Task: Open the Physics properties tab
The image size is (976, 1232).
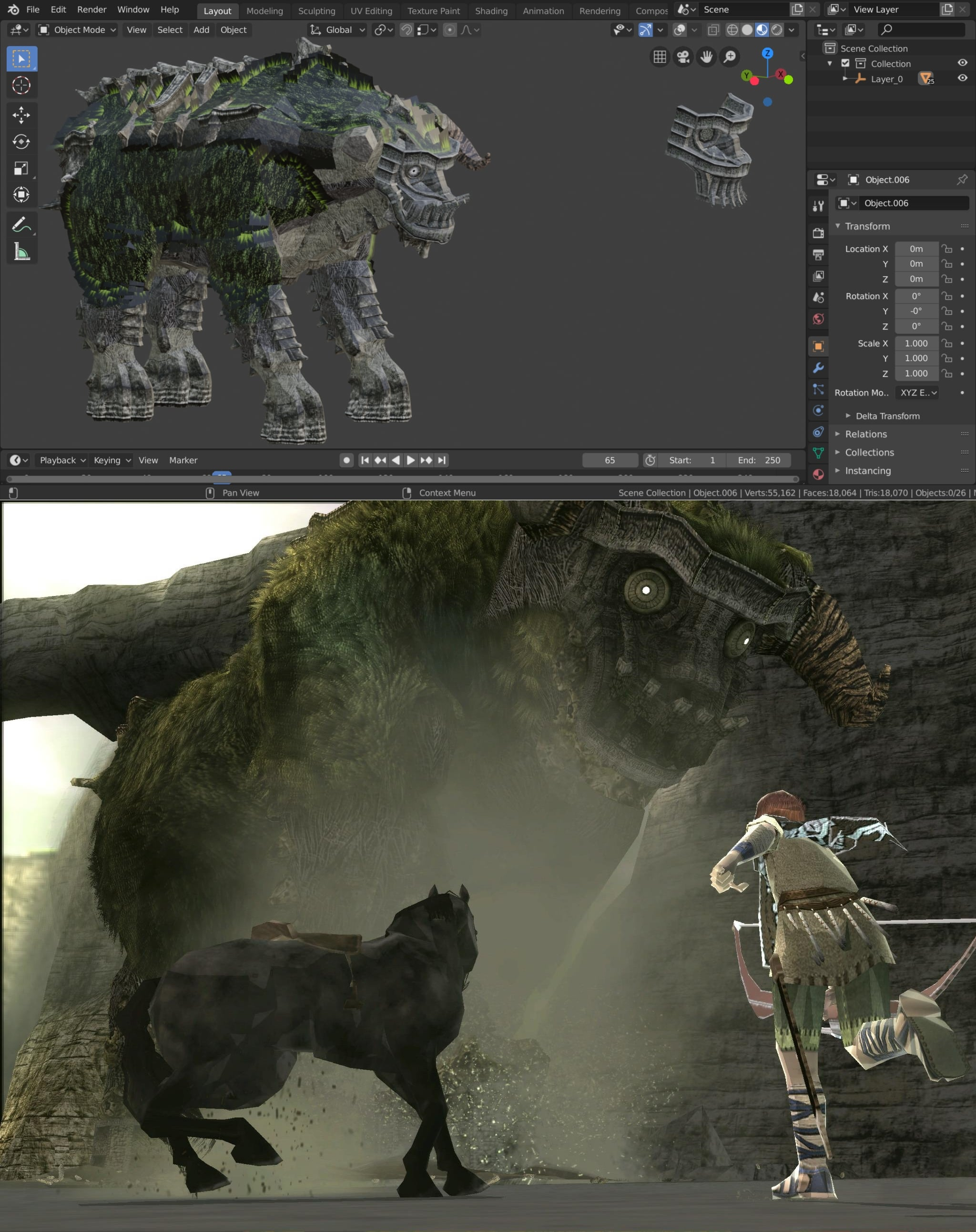Action: pyautogui.click(x=818, y=411)
